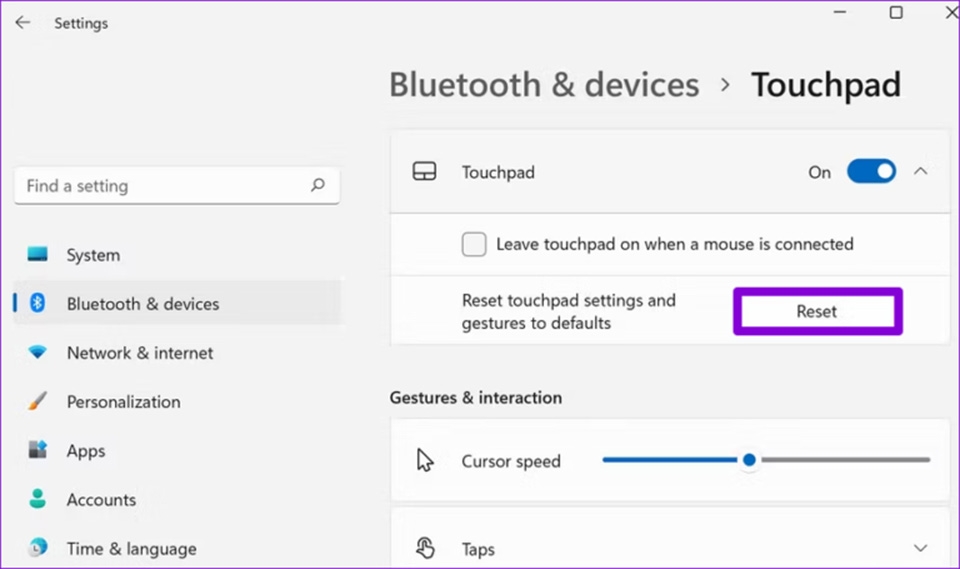Viewport: 960px width, 569px height.
Task: Open Network & internet category
Action: [178, 353]
